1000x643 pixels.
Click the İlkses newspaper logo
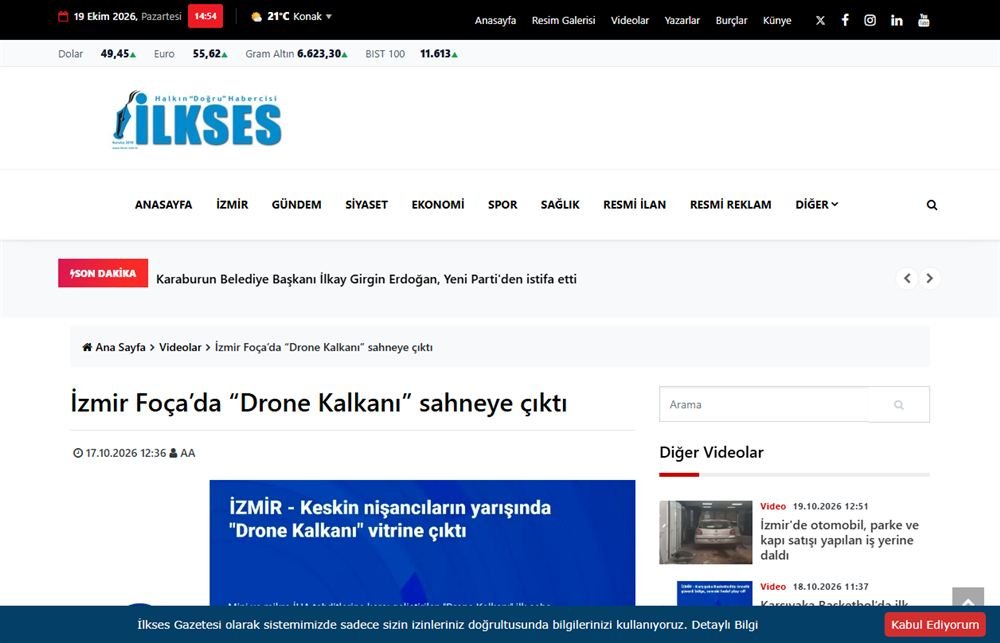coord(197,119)
